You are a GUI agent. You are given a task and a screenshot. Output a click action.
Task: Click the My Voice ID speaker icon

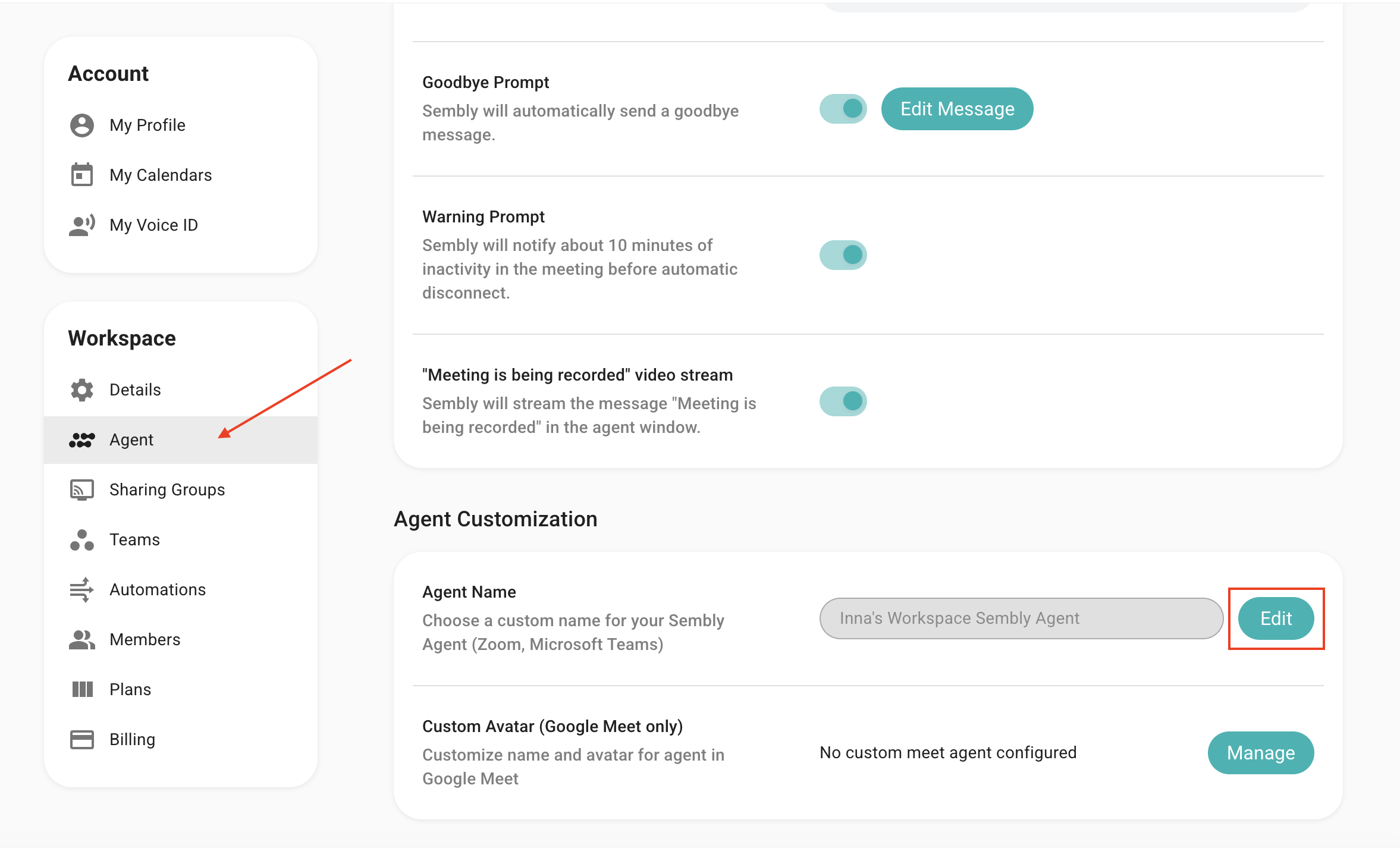point(82,225)
